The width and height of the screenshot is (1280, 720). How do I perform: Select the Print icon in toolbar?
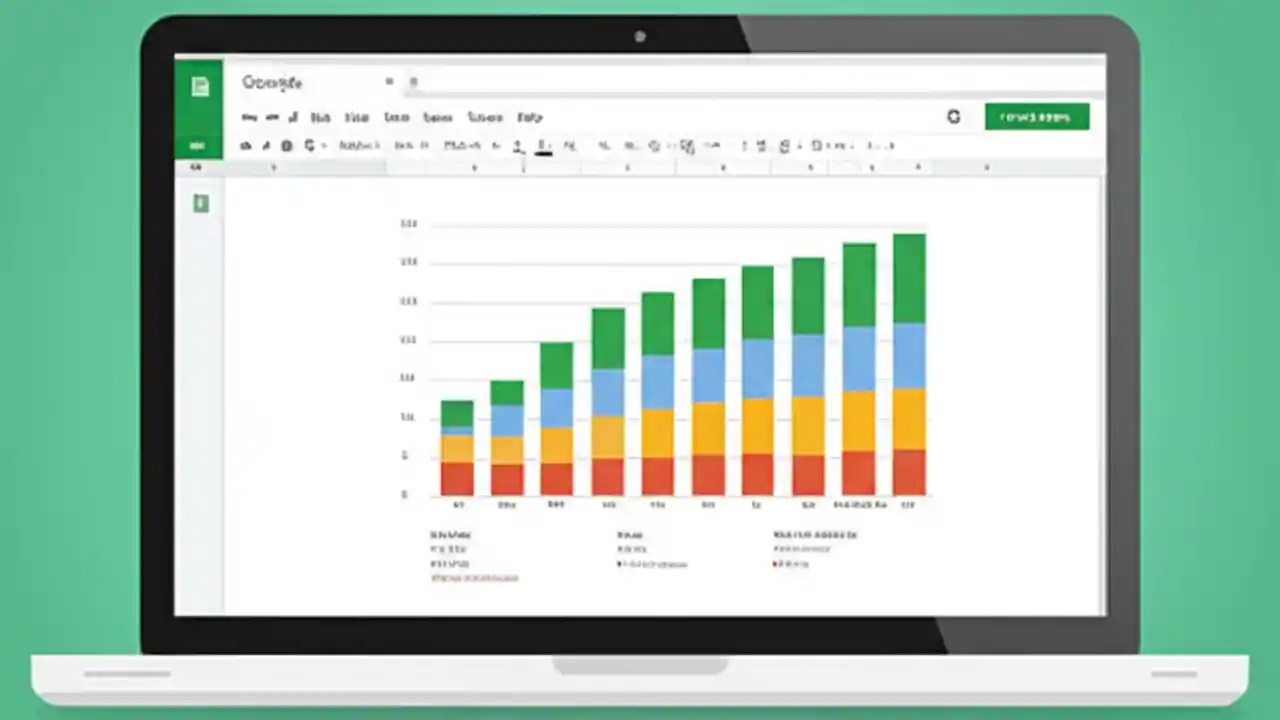pyautogui.click(x=287, y=146)
